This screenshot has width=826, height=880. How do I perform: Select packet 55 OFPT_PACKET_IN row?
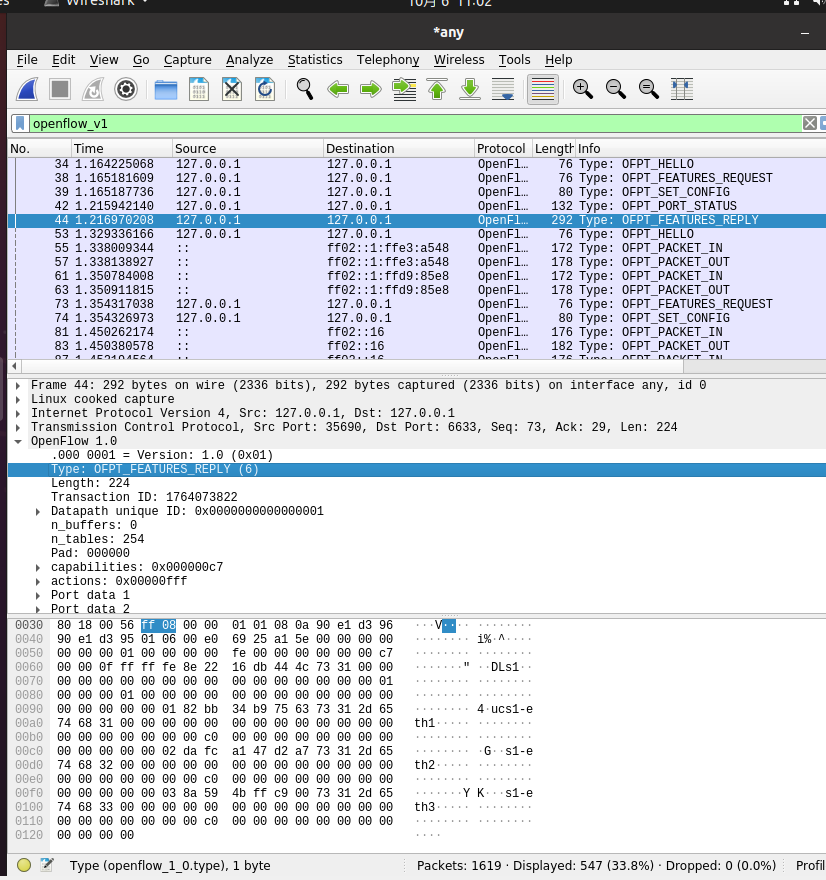click(x=417, y=248)
